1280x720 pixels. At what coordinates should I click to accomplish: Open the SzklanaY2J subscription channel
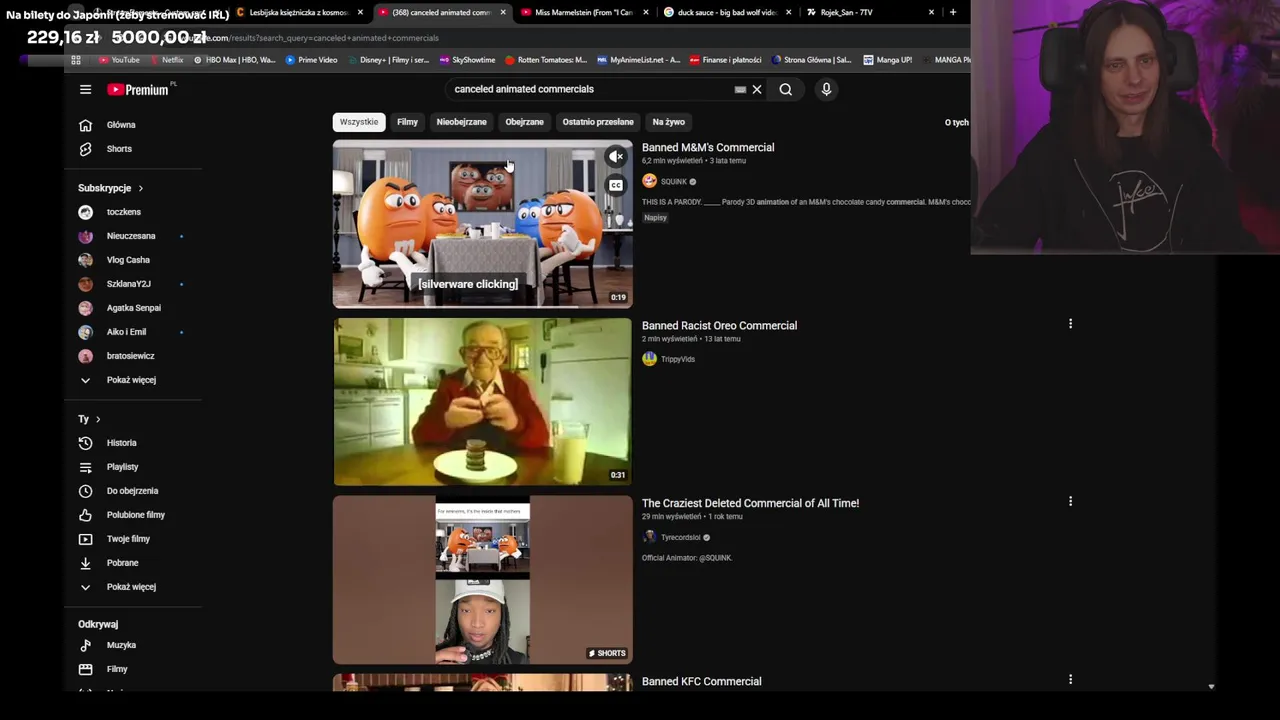[x=128, y=284]
